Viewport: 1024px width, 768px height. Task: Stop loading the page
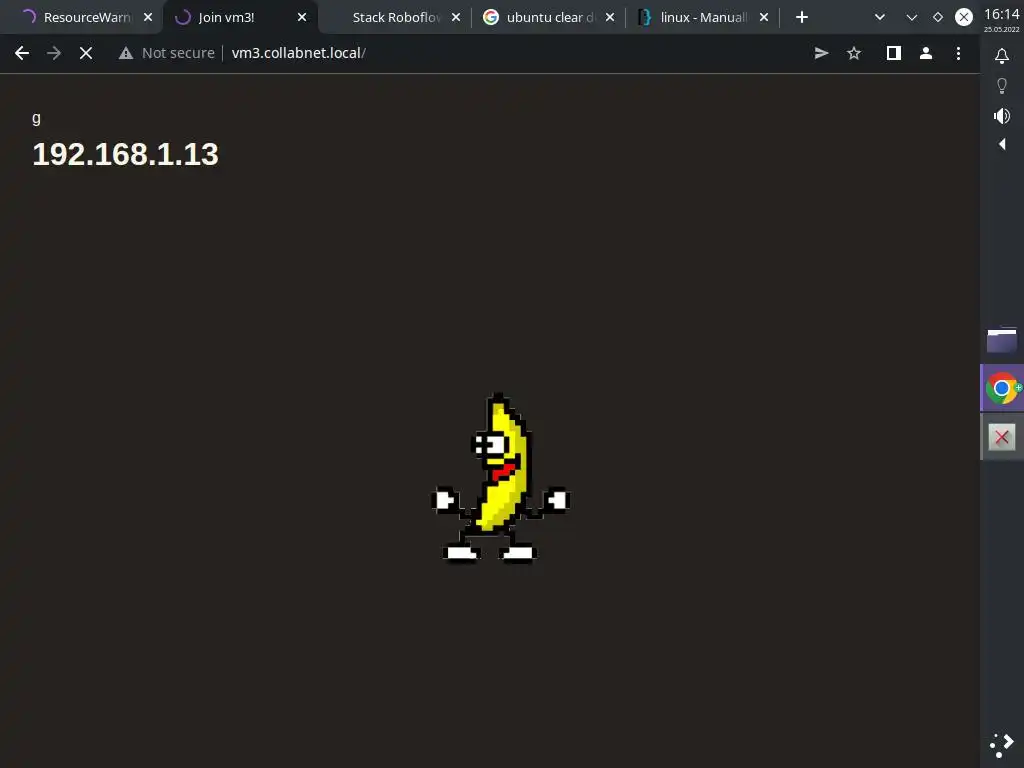[86, 53]
